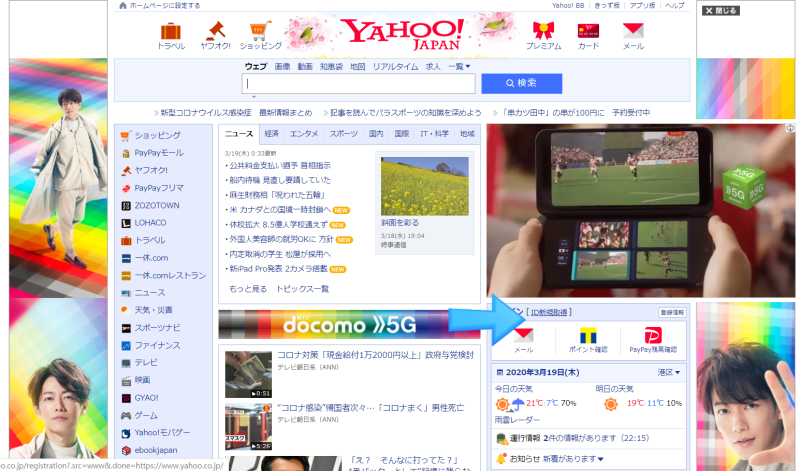This screenshot has height=471, width=800.
Task: Focus the main search input field
Action: point(359,84)
